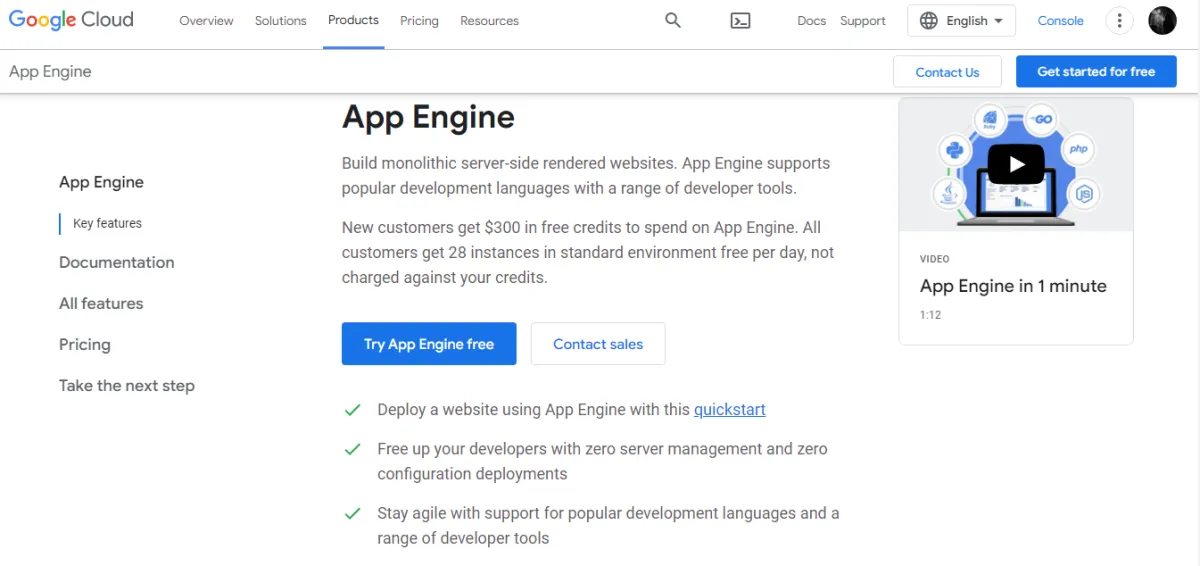
Task: Open the three-dot more options menu
Action: point(1120,20)
